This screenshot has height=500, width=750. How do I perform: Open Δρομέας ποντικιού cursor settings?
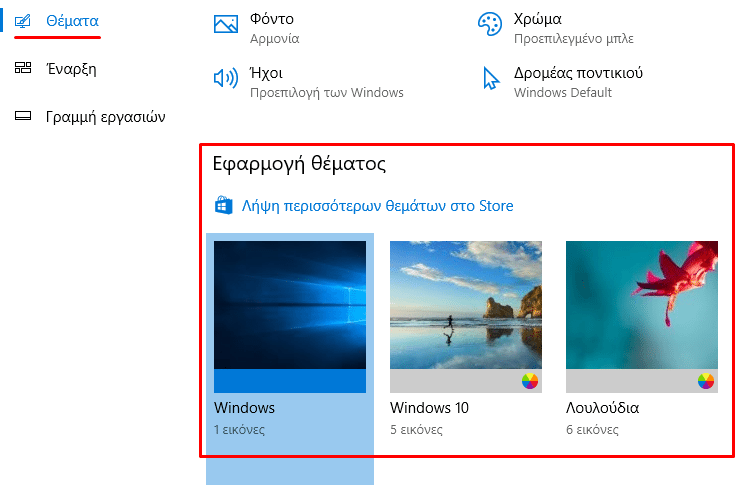563,82
